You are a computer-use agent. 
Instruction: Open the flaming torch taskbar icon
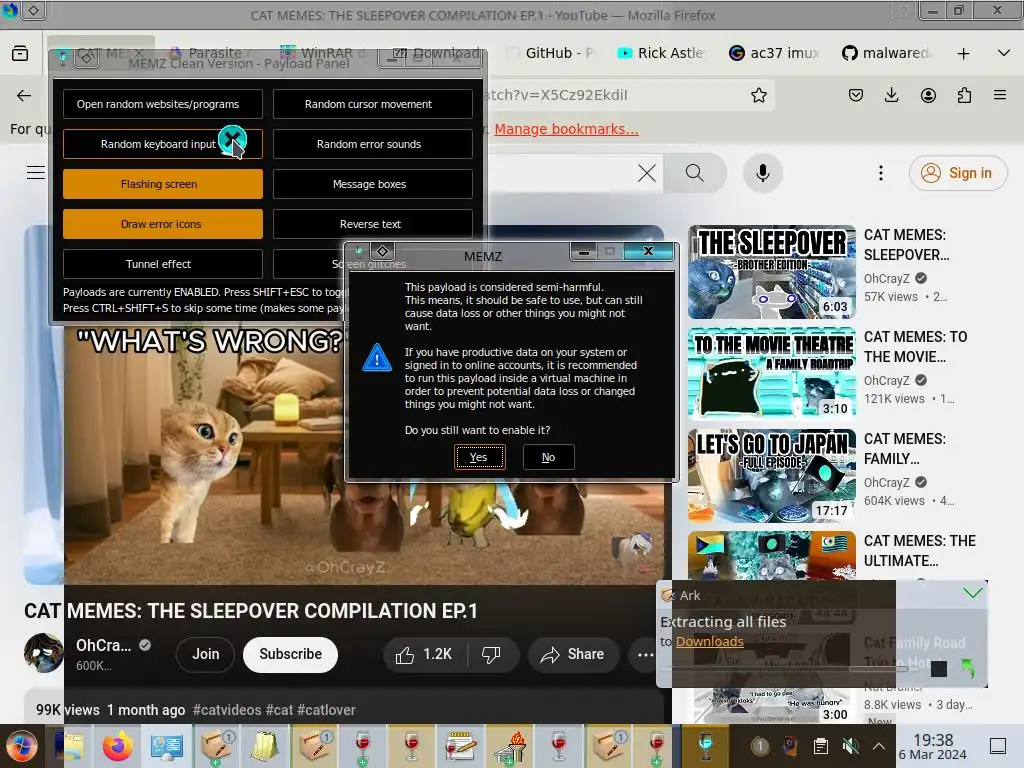510,746
